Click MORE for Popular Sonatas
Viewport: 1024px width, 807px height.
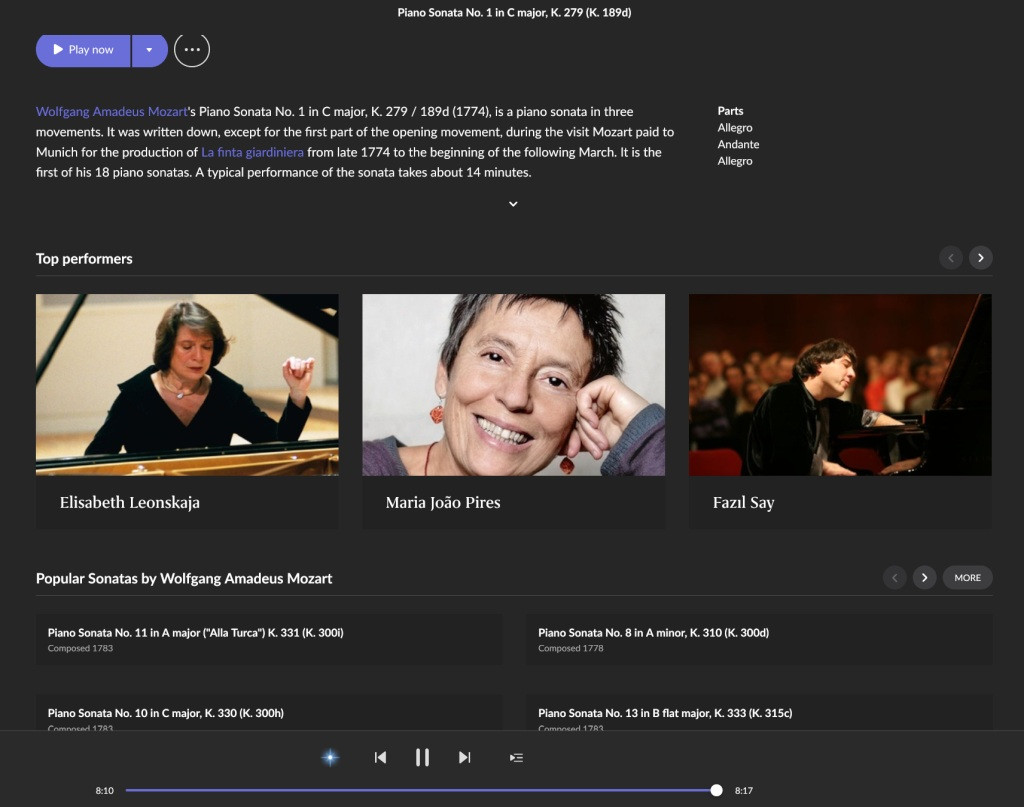(x=967, y=577)
